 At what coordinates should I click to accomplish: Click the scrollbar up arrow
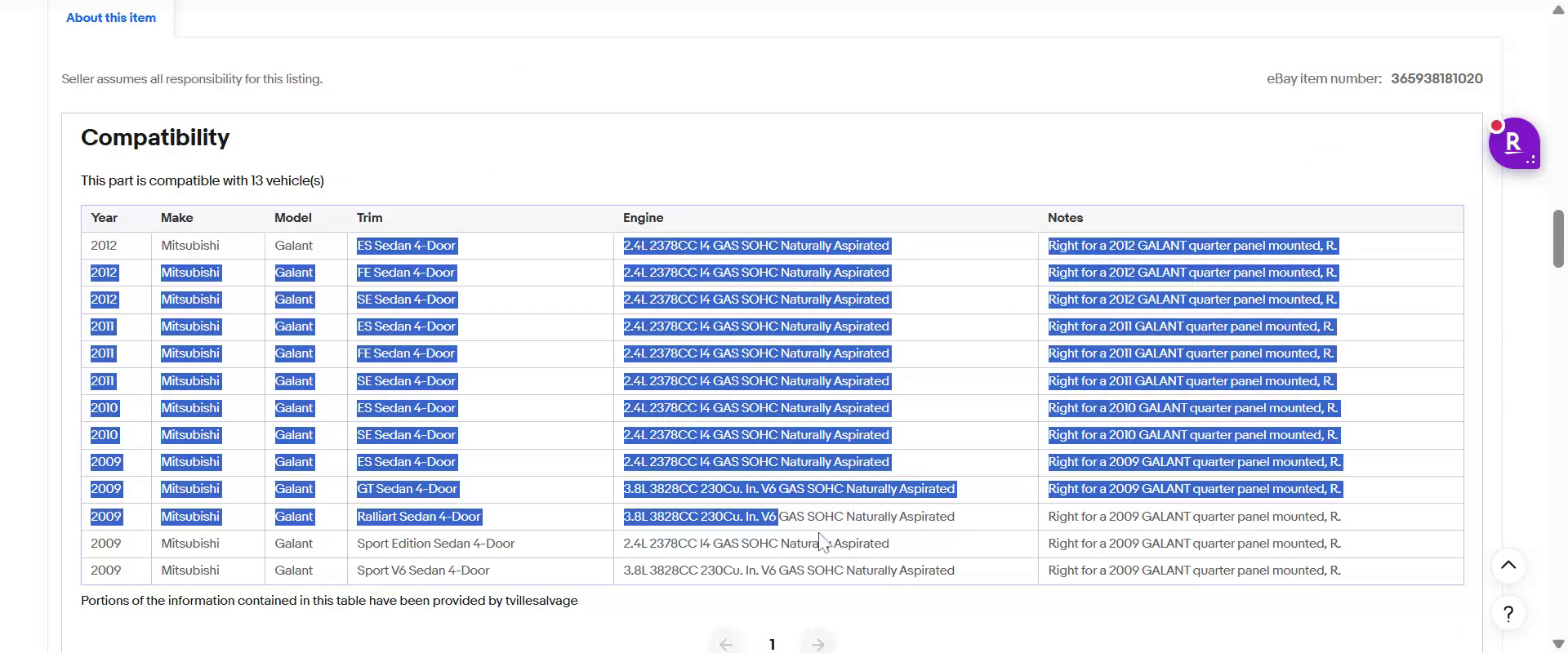pos(1558,10)
